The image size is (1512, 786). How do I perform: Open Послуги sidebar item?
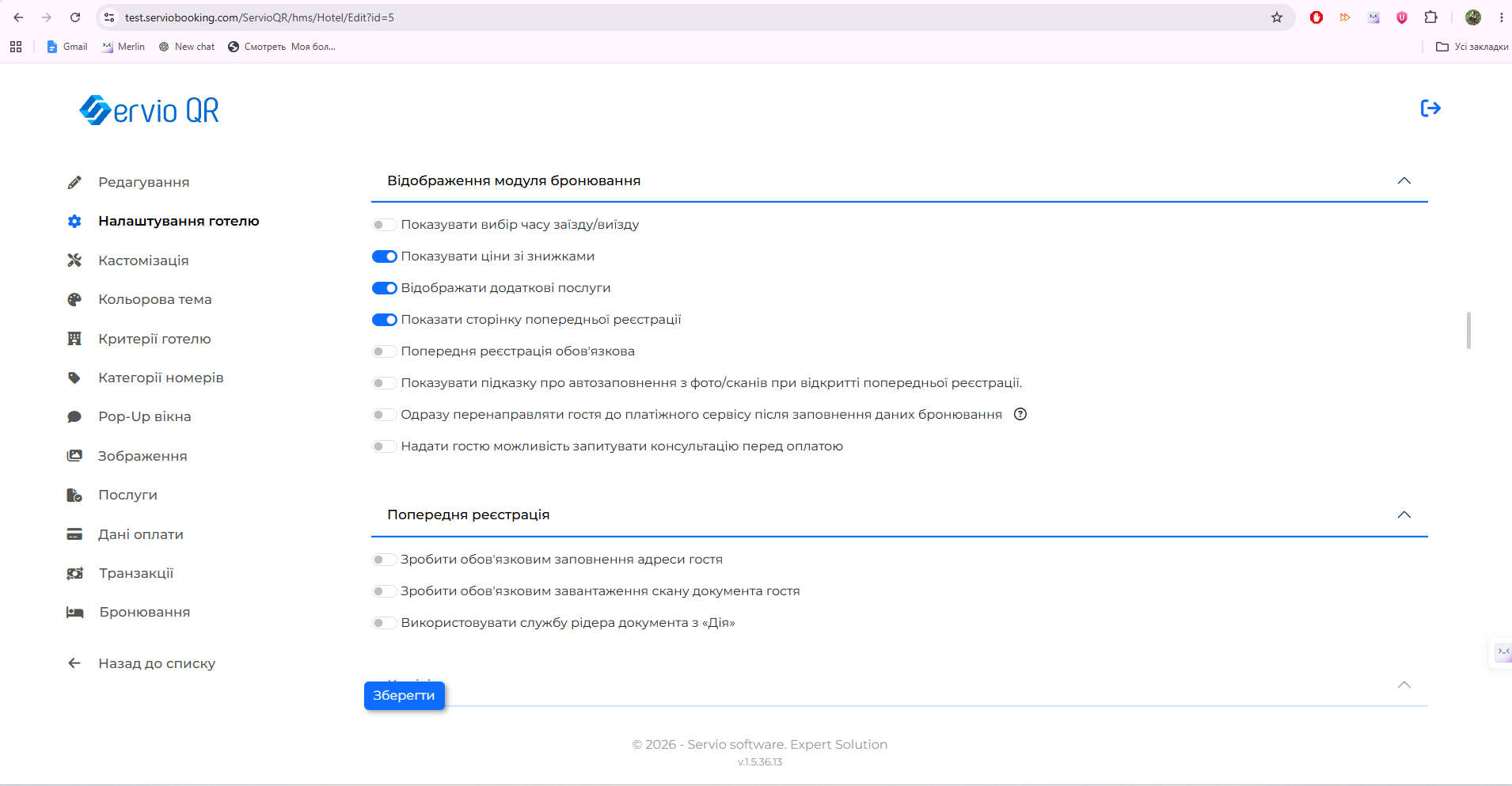pyautogui.click(x=127, y=496)
